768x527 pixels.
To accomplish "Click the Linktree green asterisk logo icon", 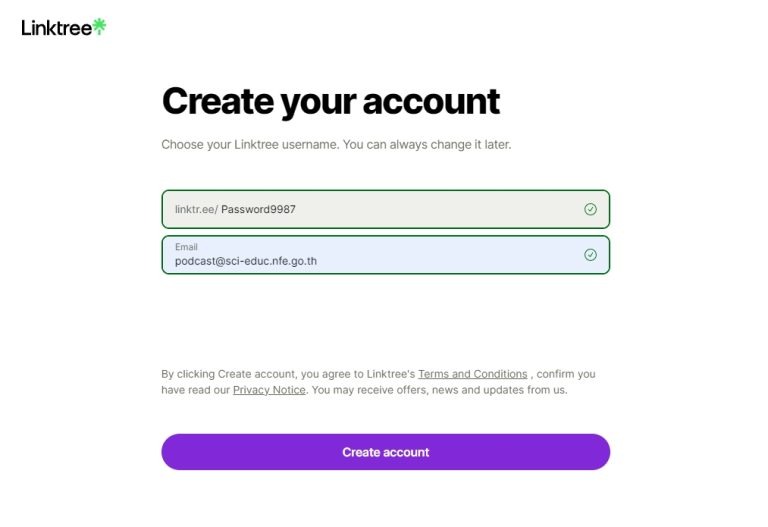I will point(99,27).
